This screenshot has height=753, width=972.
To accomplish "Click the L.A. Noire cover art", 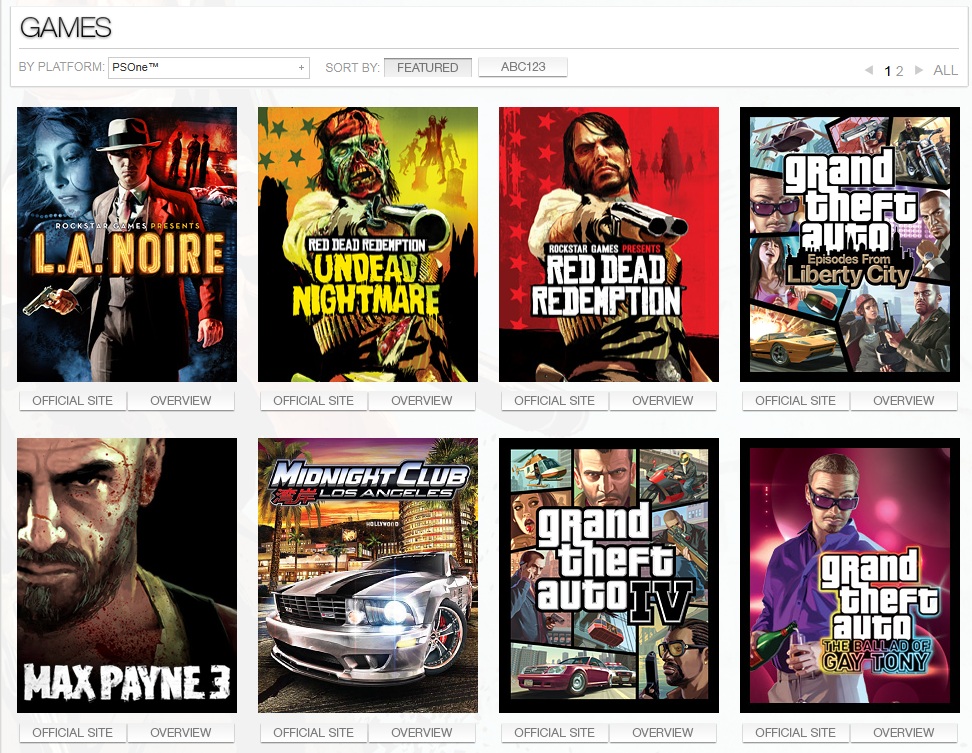I will (x=127, y=244).
